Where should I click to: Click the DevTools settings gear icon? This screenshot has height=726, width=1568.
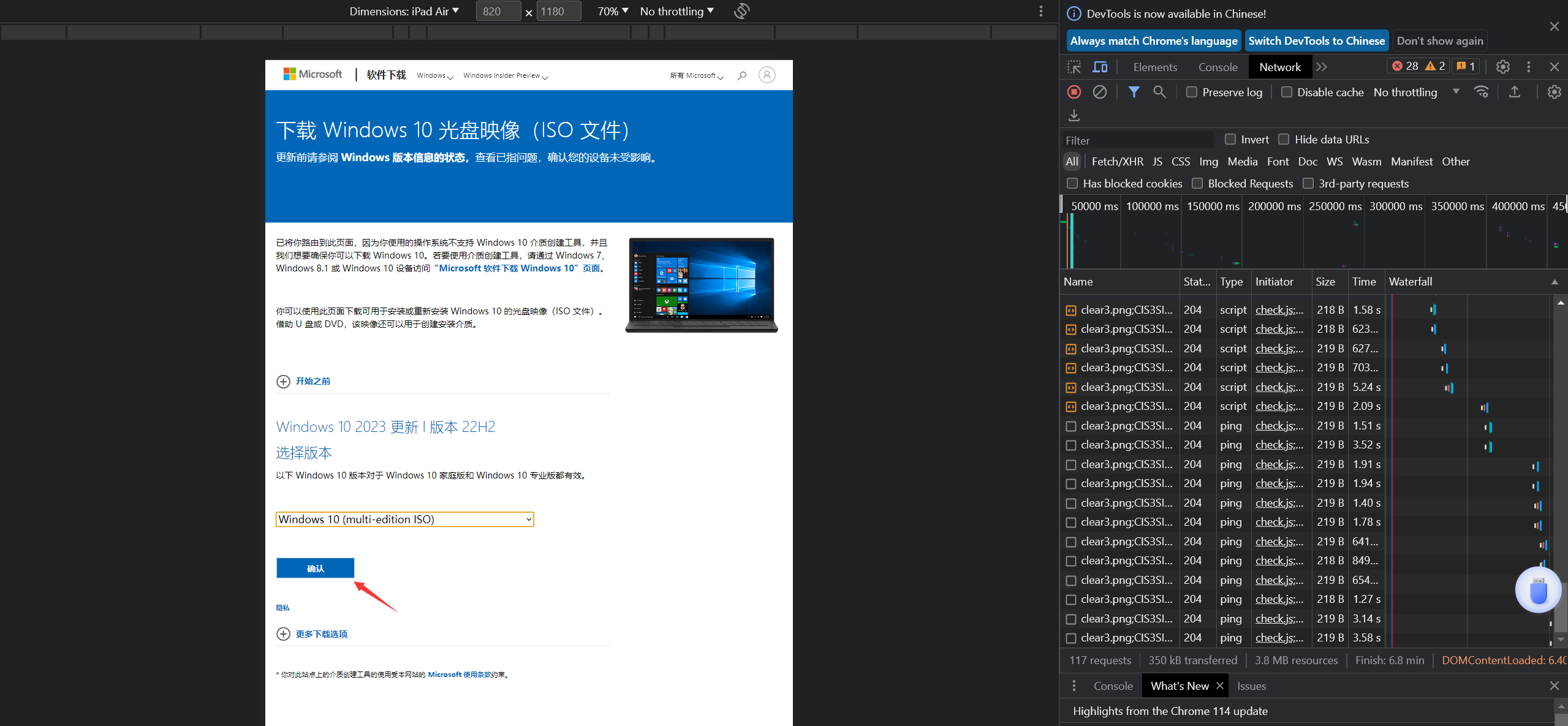[1503, 67]
